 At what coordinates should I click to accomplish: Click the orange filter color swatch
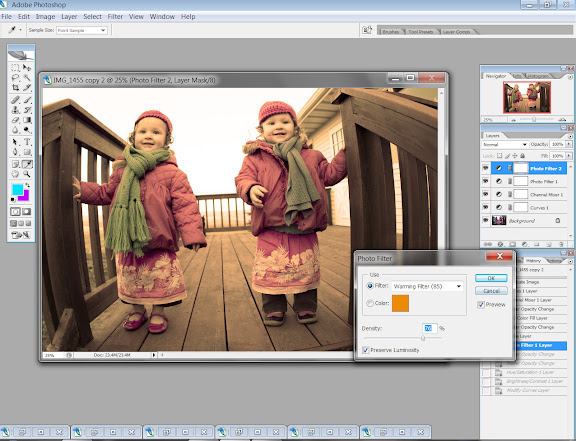click(x=400, y=303)
